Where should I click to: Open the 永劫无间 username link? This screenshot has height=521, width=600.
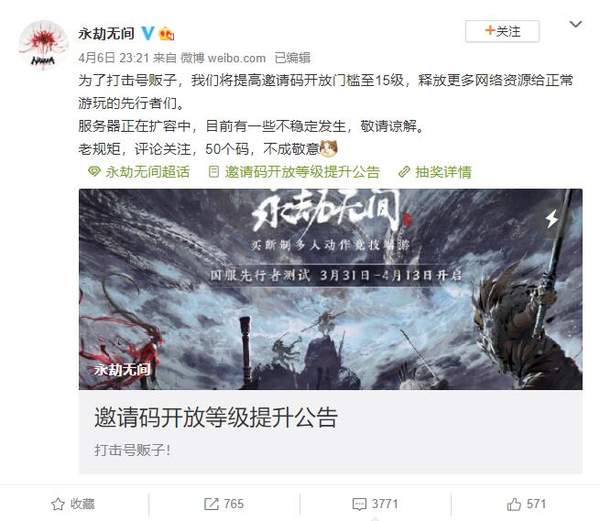pyautogui.click(x=106, y=33)
